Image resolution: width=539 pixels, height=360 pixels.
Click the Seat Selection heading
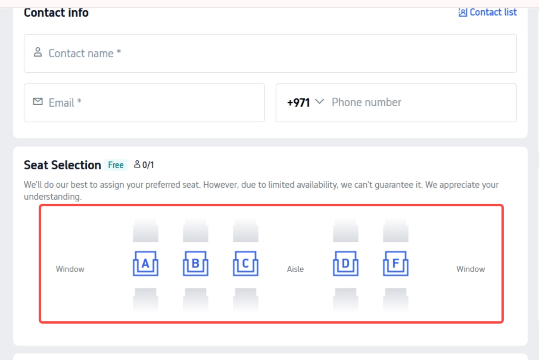coord(62,165)
